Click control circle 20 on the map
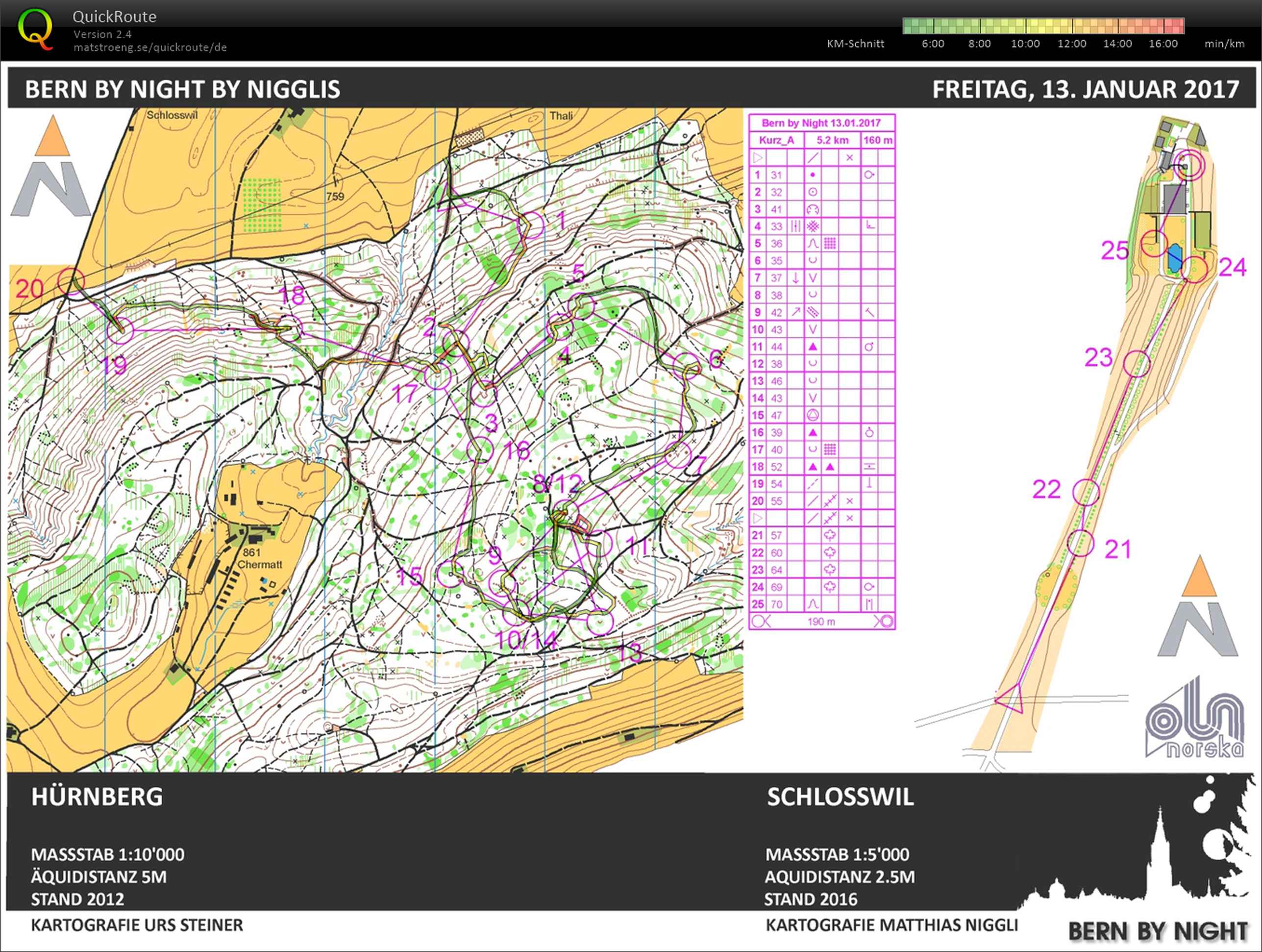 click(72, 281)
